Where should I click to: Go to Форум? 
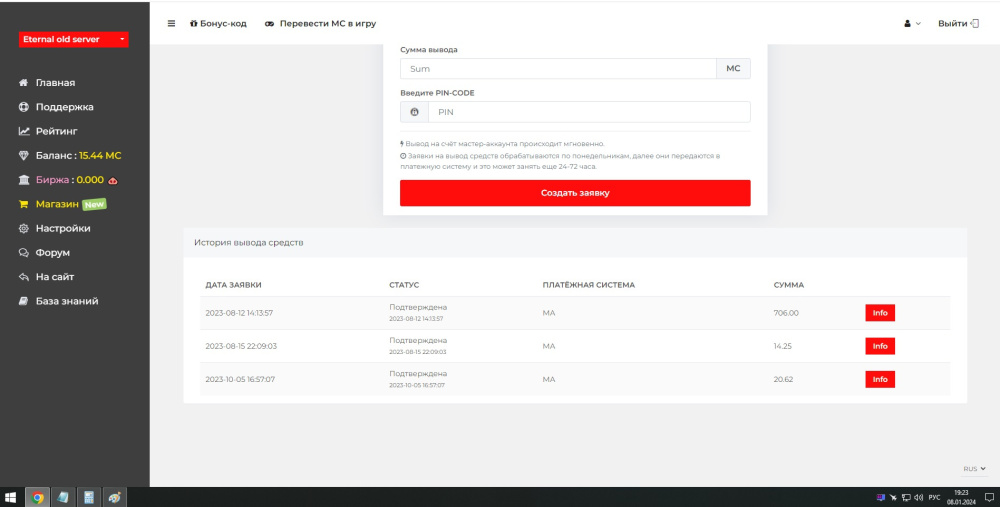point(52,253)
